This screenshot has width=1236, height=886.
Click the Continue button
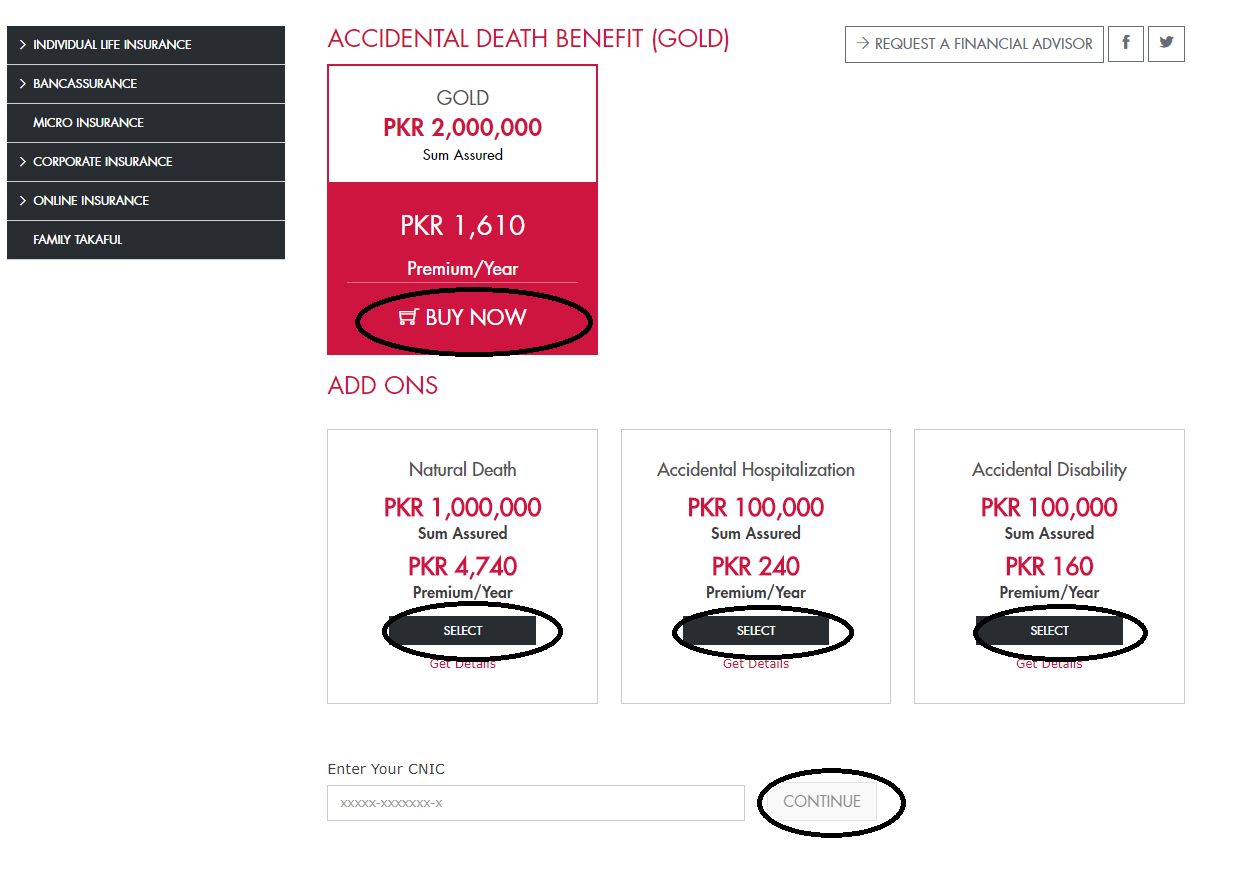(x=822, y=802)
